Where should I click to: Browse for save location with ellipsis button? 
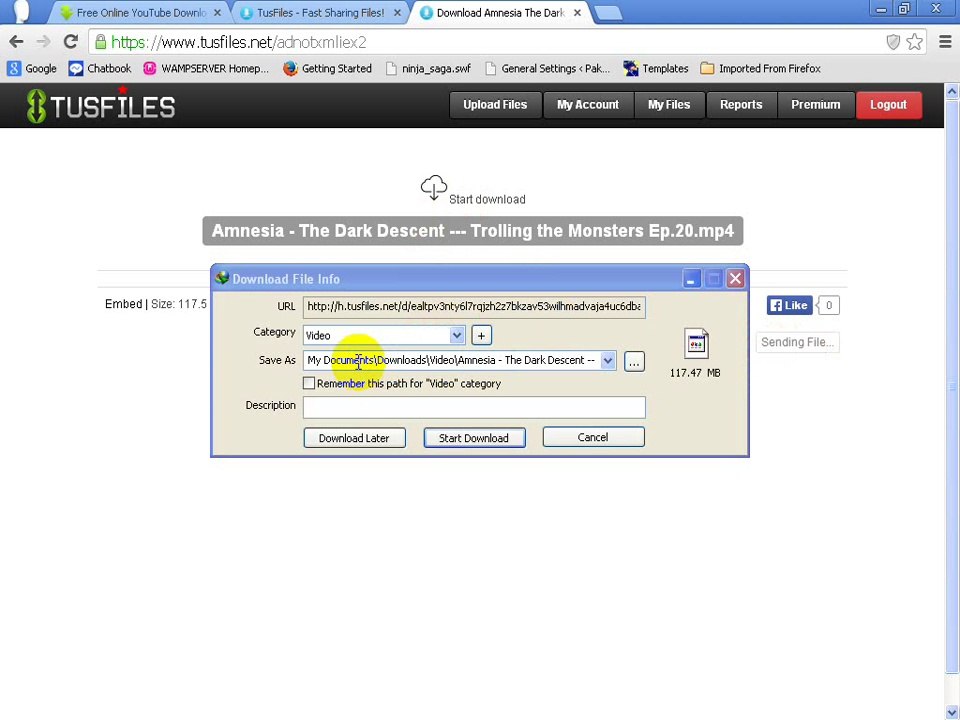(x=634, y=361)
